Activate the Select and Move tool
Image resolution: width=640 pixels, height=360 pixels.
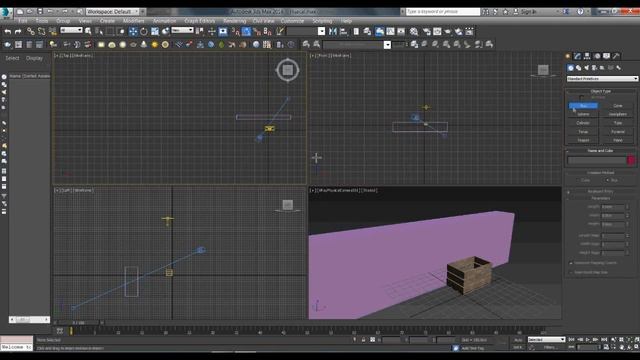(x=133, y=31)
